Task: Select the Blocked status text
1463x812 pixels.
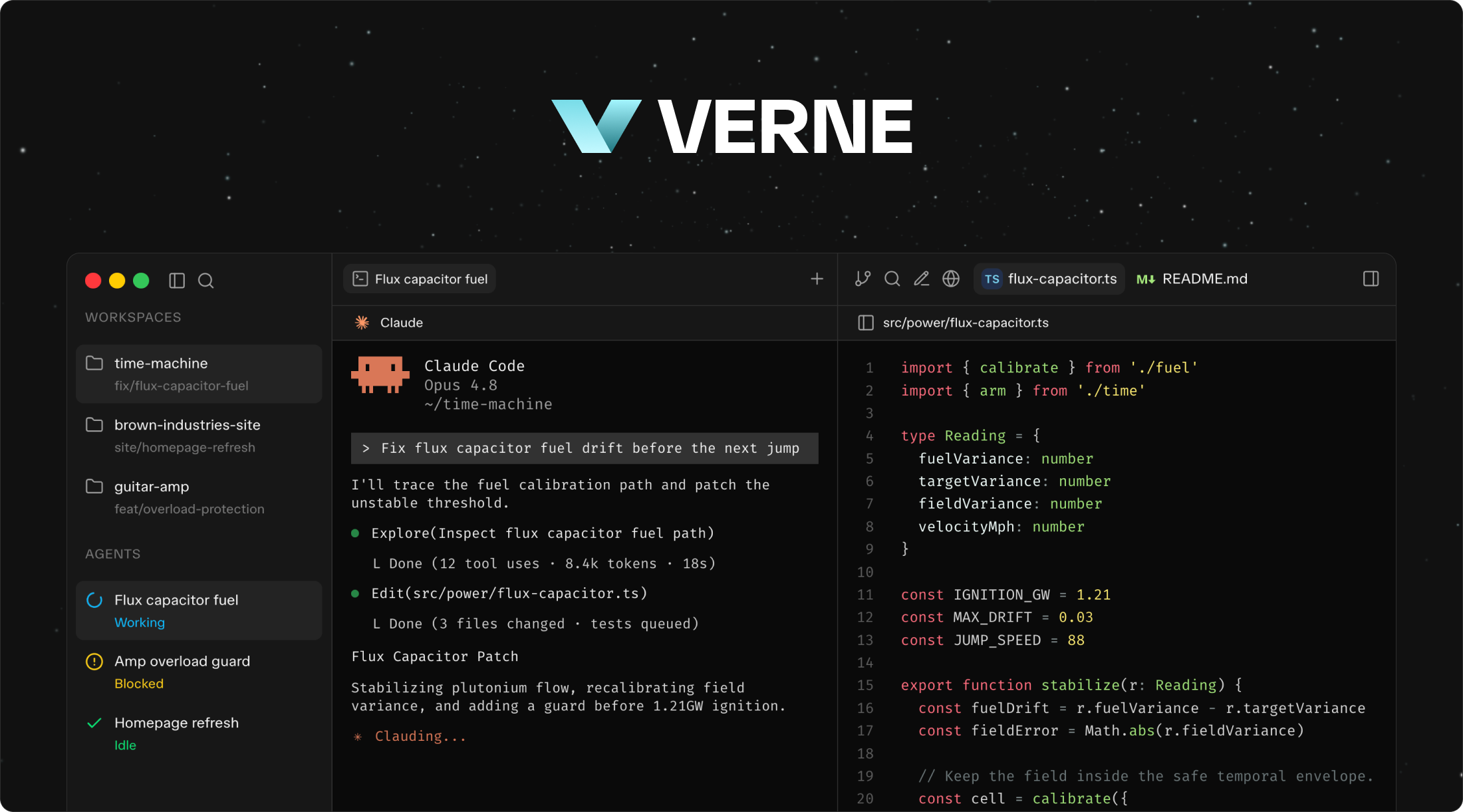Action: coord(139,684)
